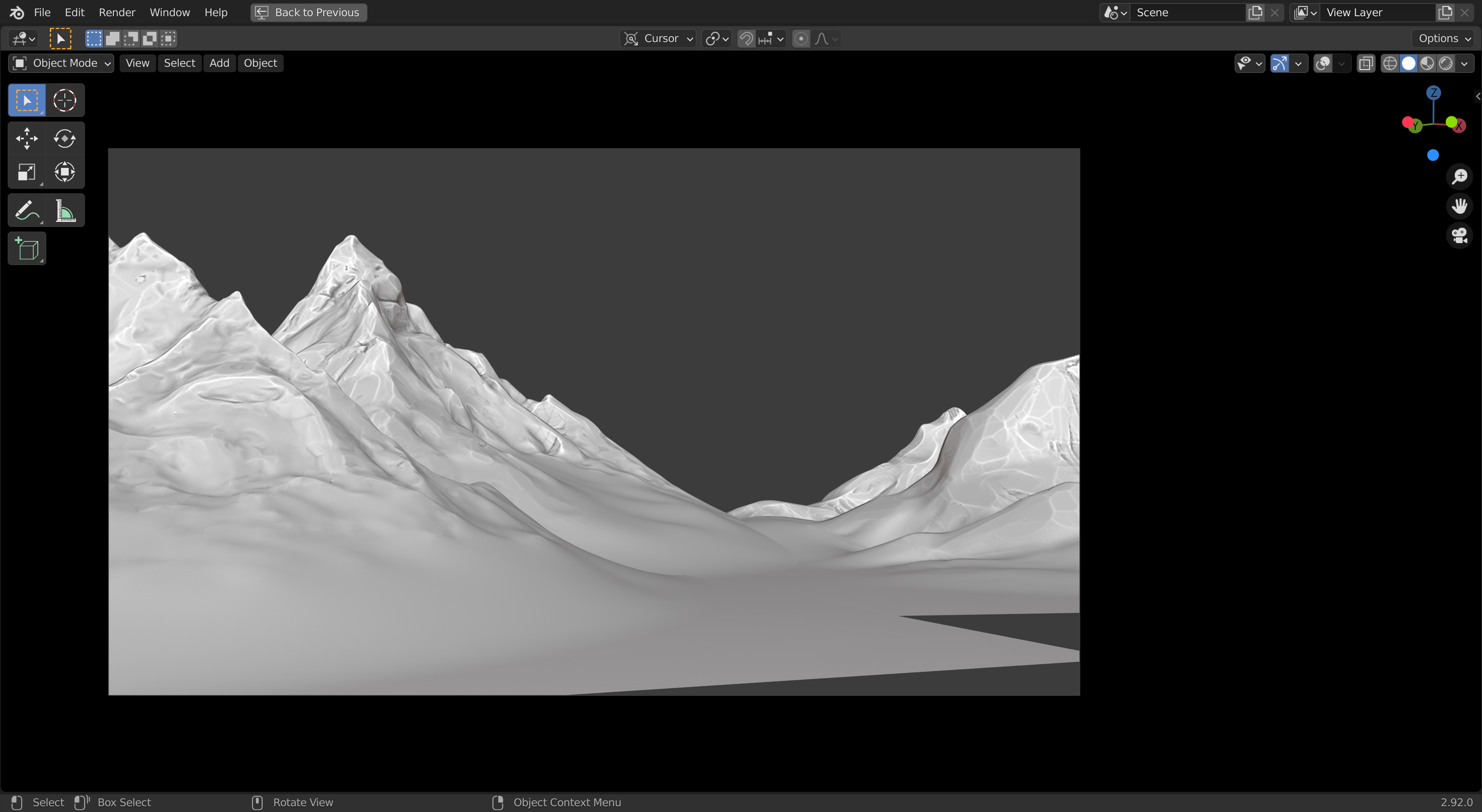Activate the Annotate pencil tool
Viewport: 1482px width, 812px height.
[27, 211]
